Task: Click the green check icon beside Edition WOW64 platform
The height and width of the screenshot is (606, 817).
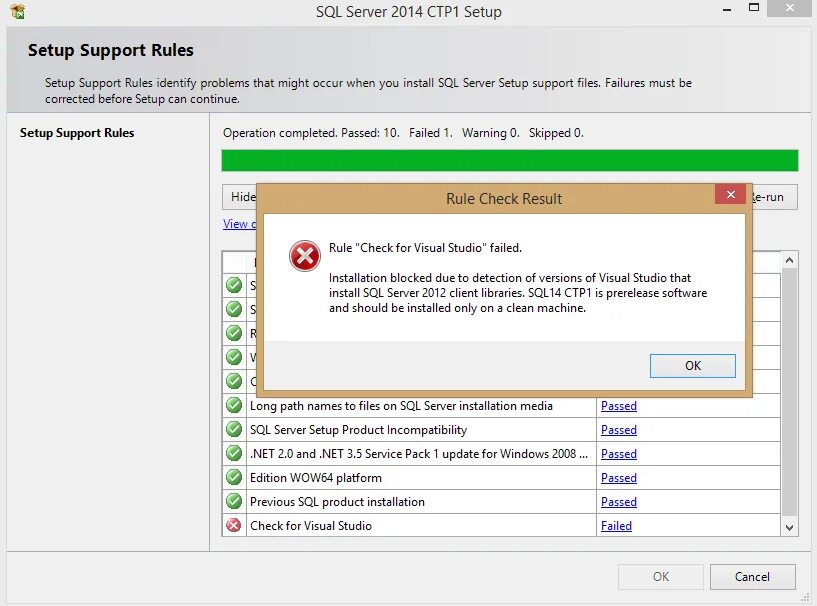Action: (x=234, y=477)
